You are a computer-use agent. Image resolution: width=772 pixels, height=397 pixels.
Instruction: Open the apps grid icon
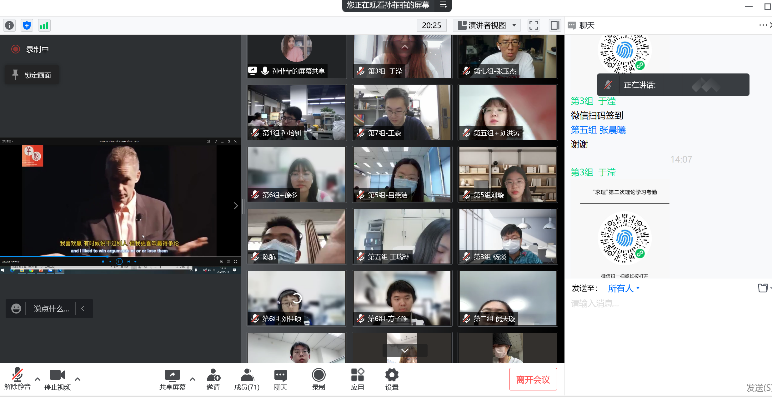tap(357, 379)
